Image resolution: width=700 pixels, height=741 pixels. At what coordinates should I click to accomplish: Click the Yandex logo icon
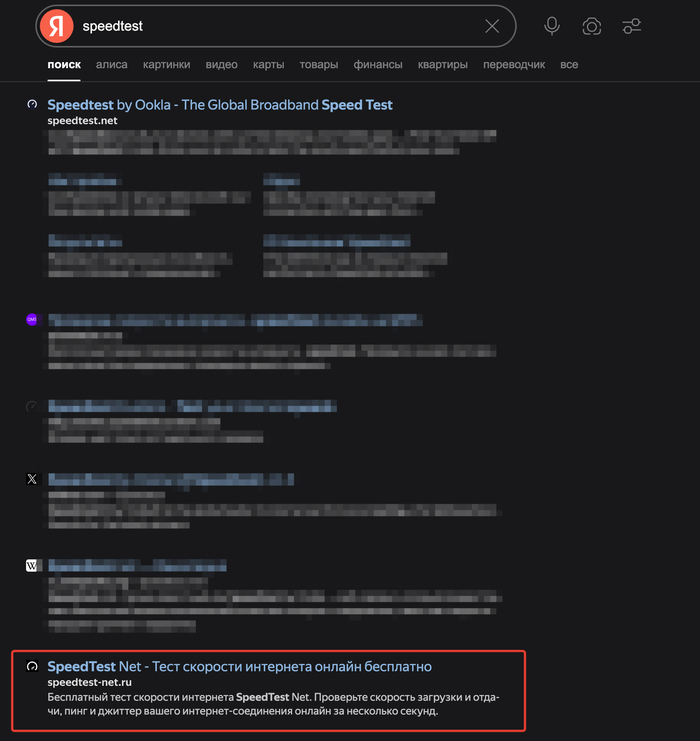(x=56, y=26)
